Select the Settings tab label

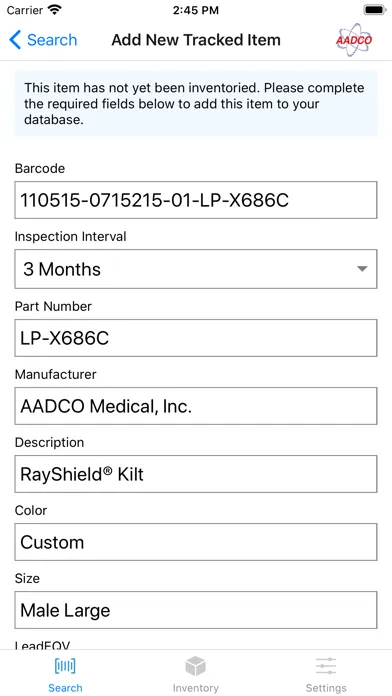326,688
